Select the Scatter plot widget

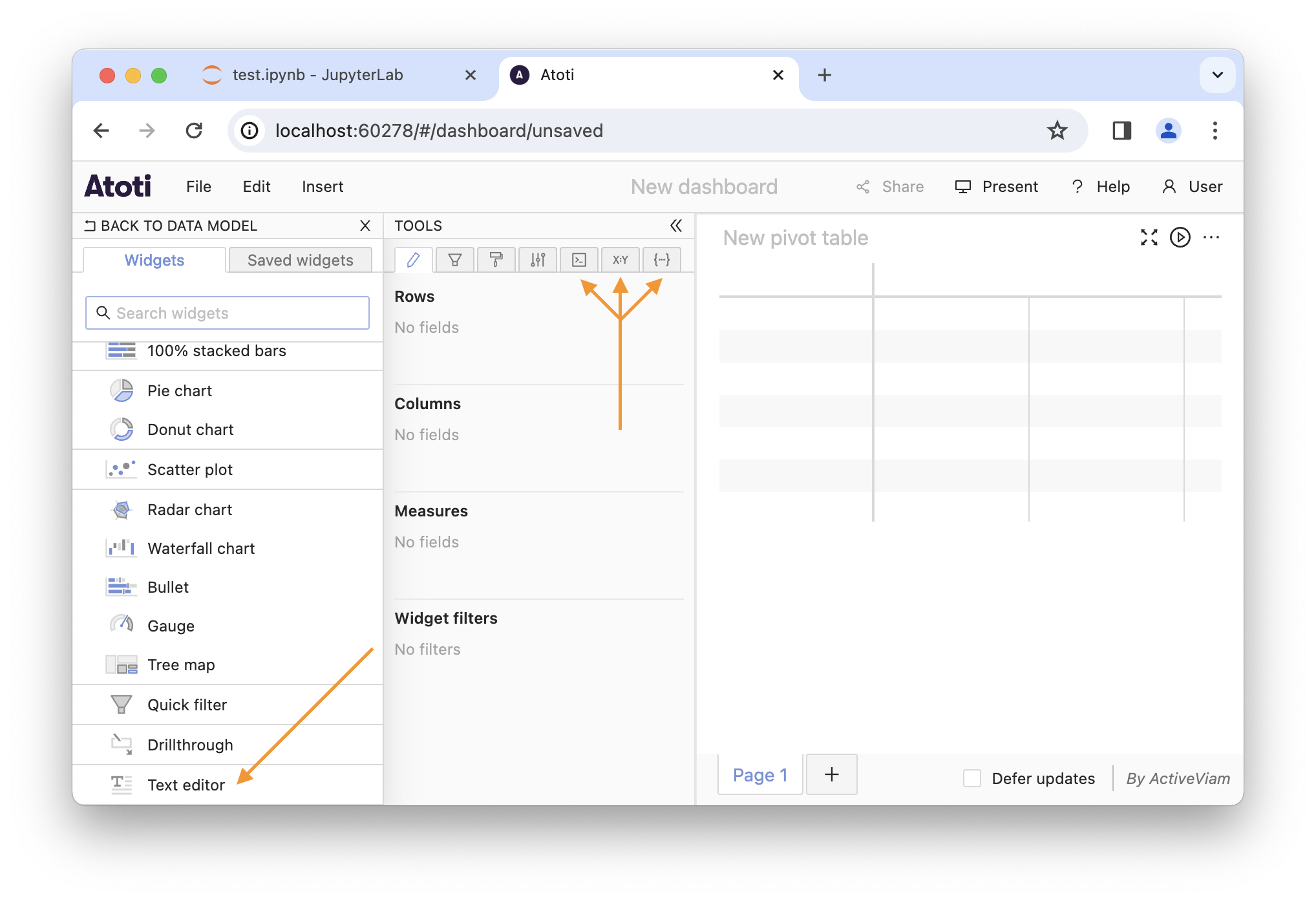tap(190, 469)
